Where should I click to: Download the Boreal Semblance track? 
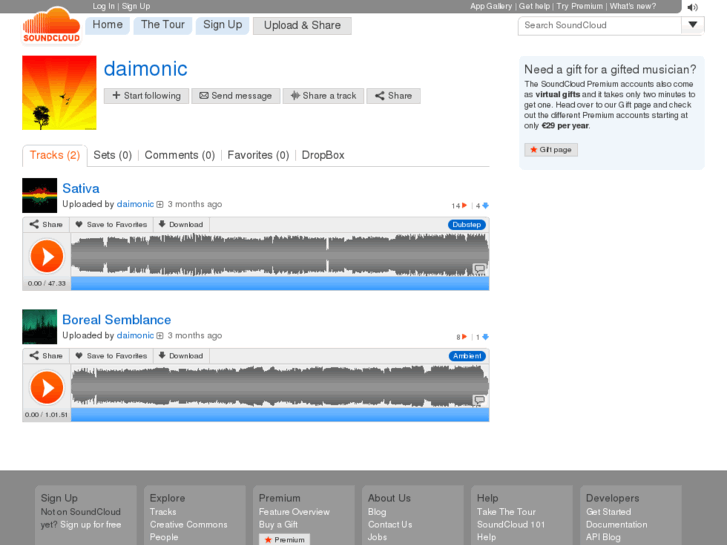coord(181,356)
